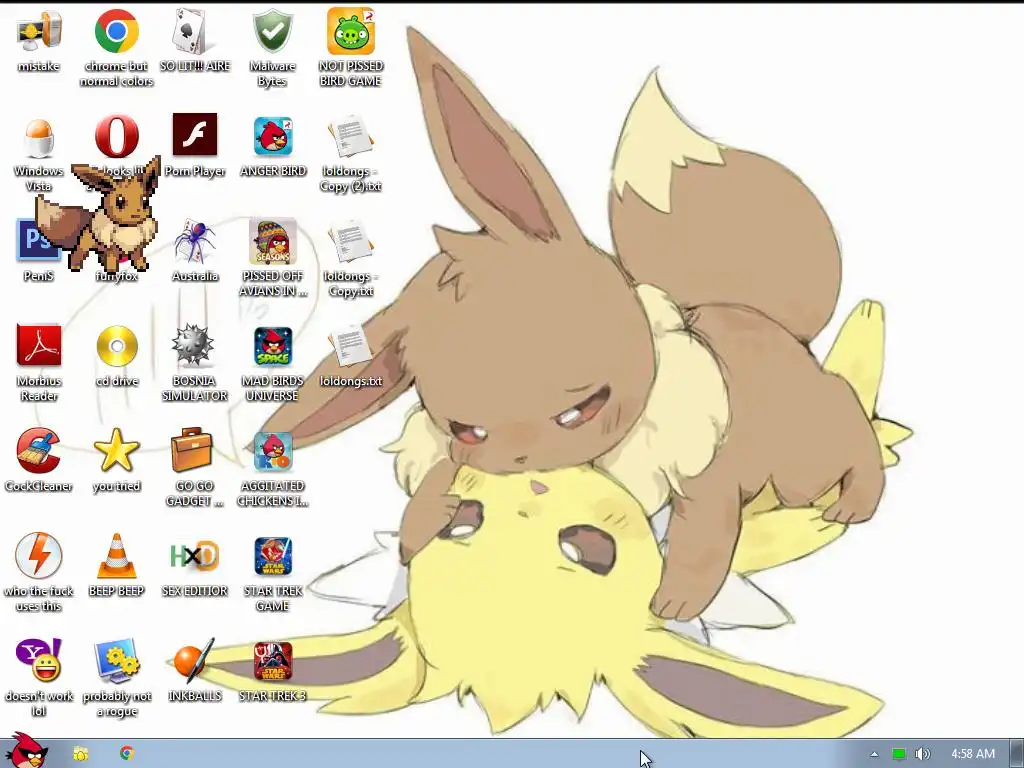Screen dimensions: 1024x768
Task: Launch 'chrome but normal colors' shortcut
Action: 116,31
